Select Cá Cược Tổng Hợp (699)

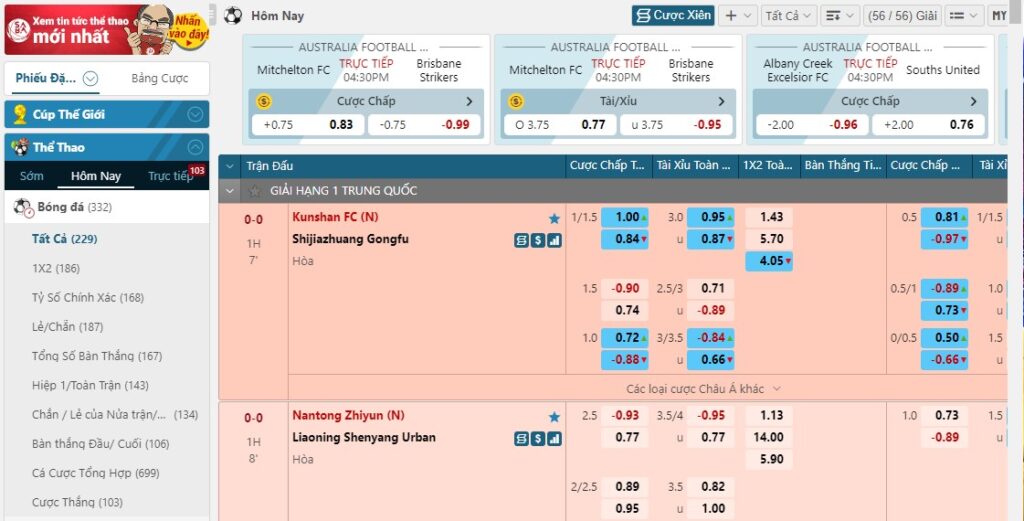(x=95, y=473)
